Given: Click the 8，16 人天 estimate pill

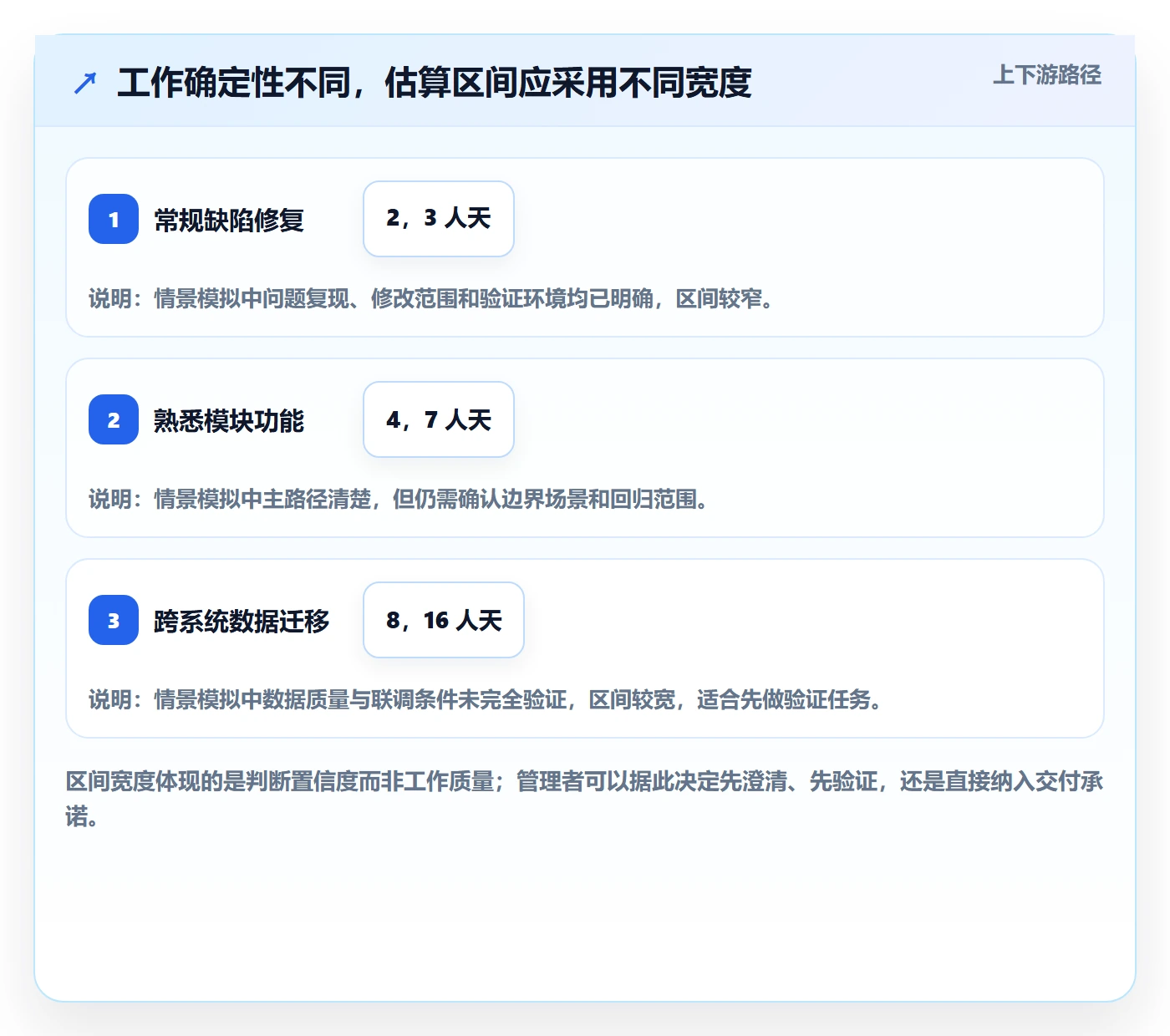Looking at the screenshot, I should coord(444,620).
